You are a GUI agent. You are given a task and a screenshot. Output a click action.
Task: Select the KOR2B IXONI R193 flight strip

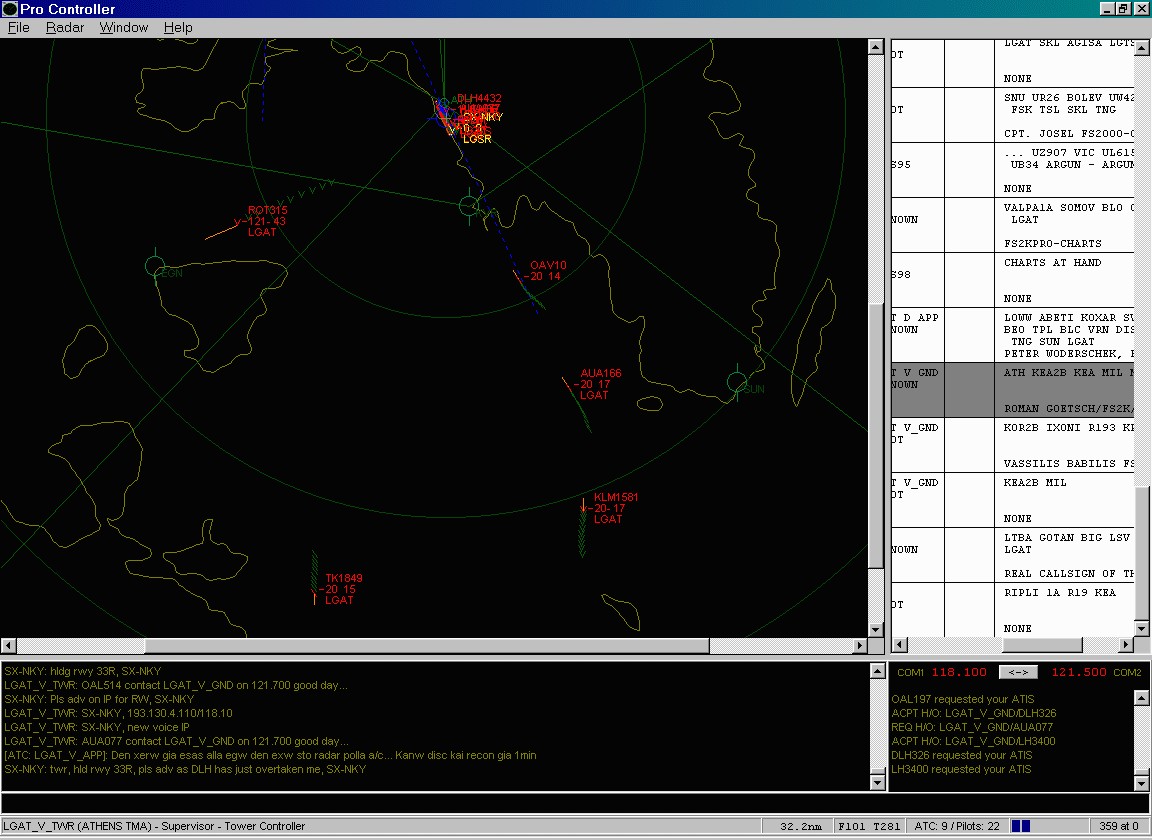[1013, 445]
